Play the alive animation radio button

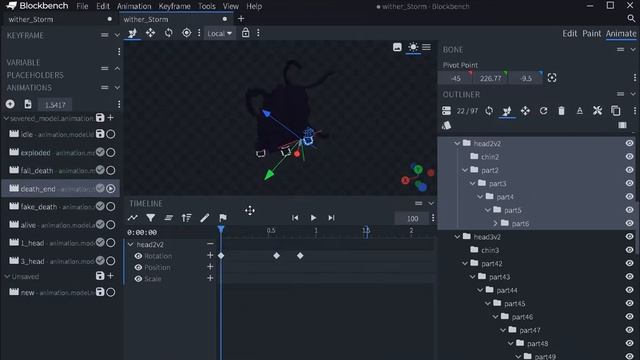(111, 224)
